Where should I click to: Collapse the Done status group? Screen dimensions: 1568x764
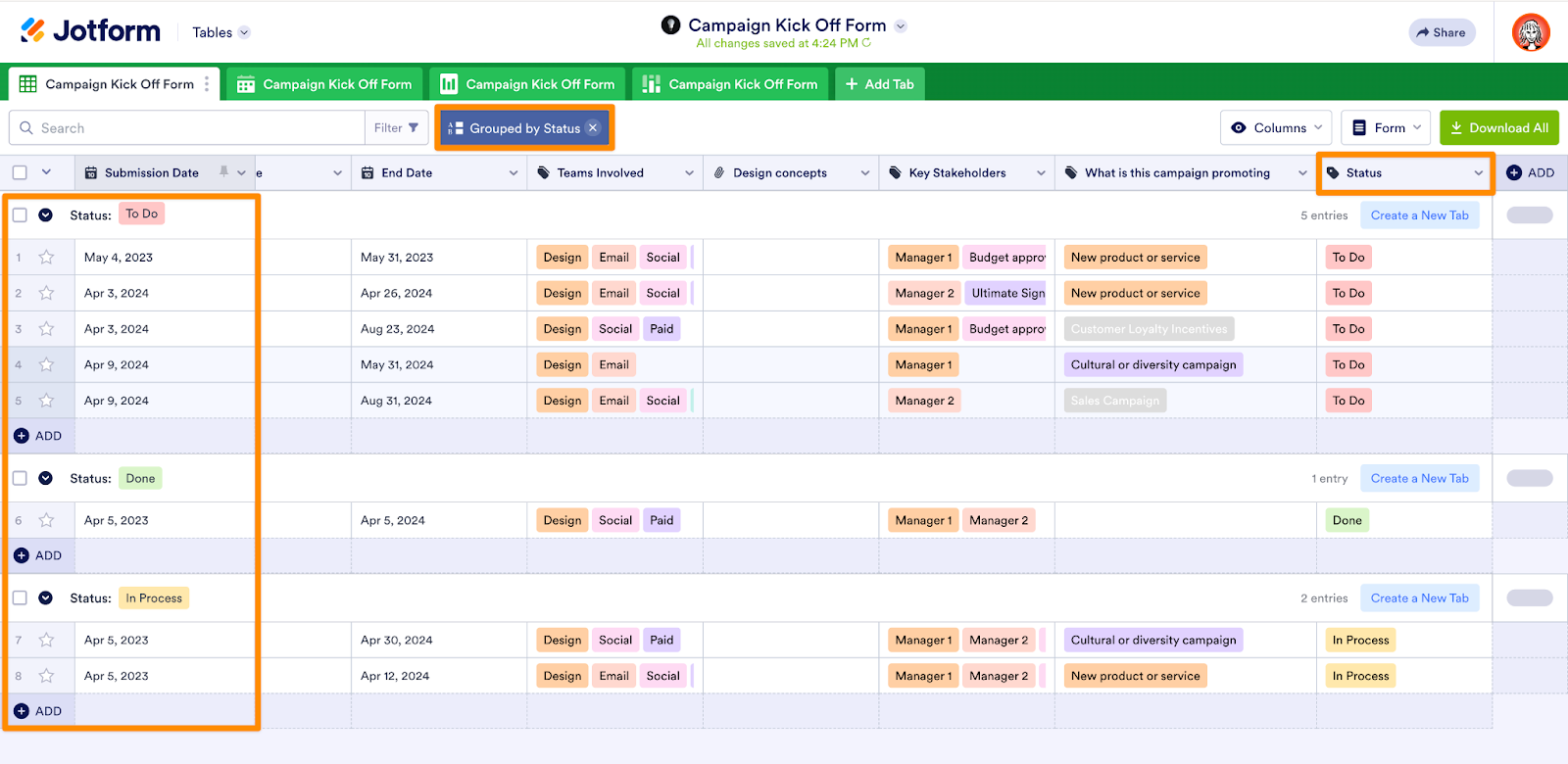(46, 479)
